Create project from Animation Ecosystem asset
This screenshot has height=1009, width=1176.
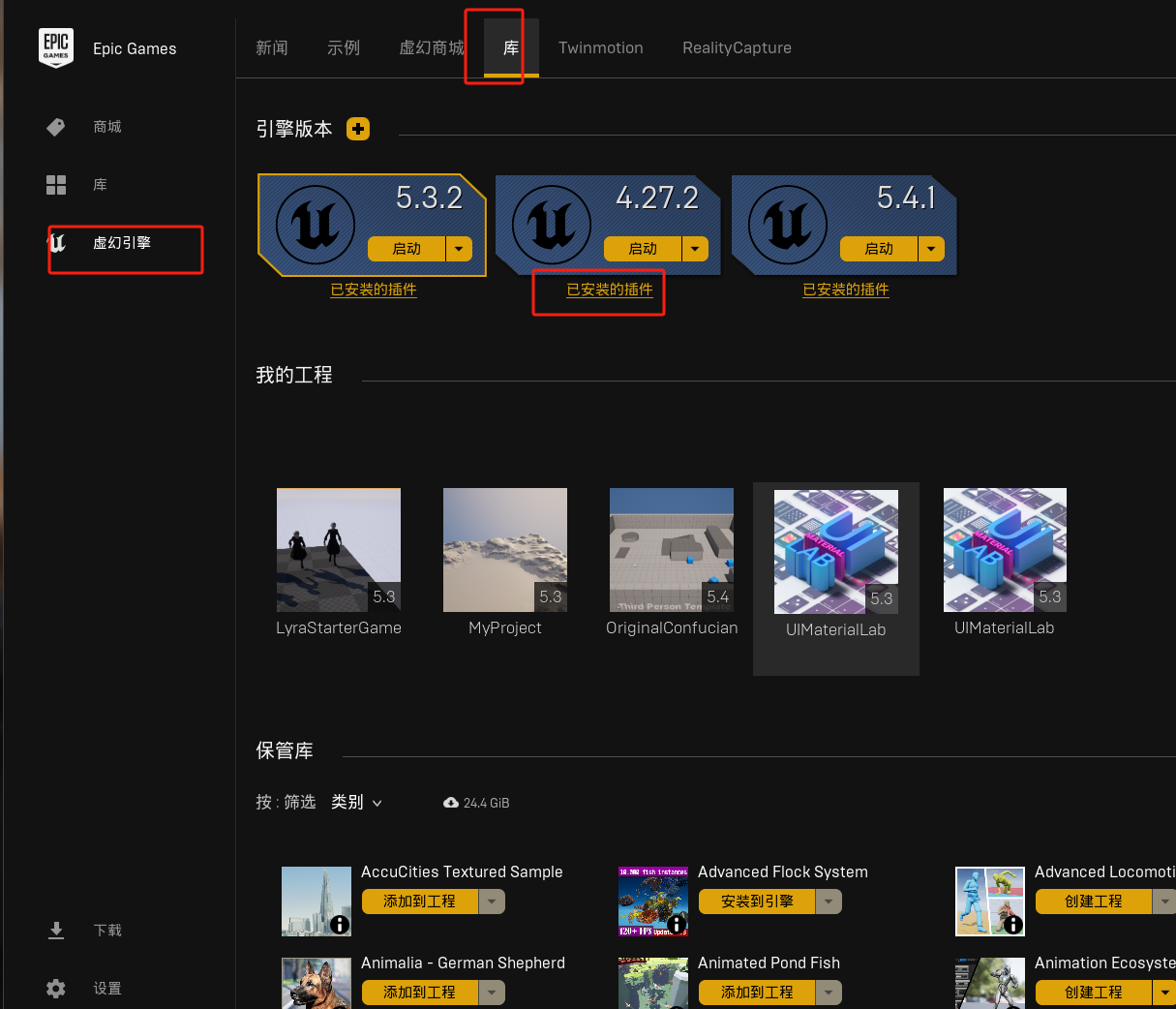coord(1094,993)
